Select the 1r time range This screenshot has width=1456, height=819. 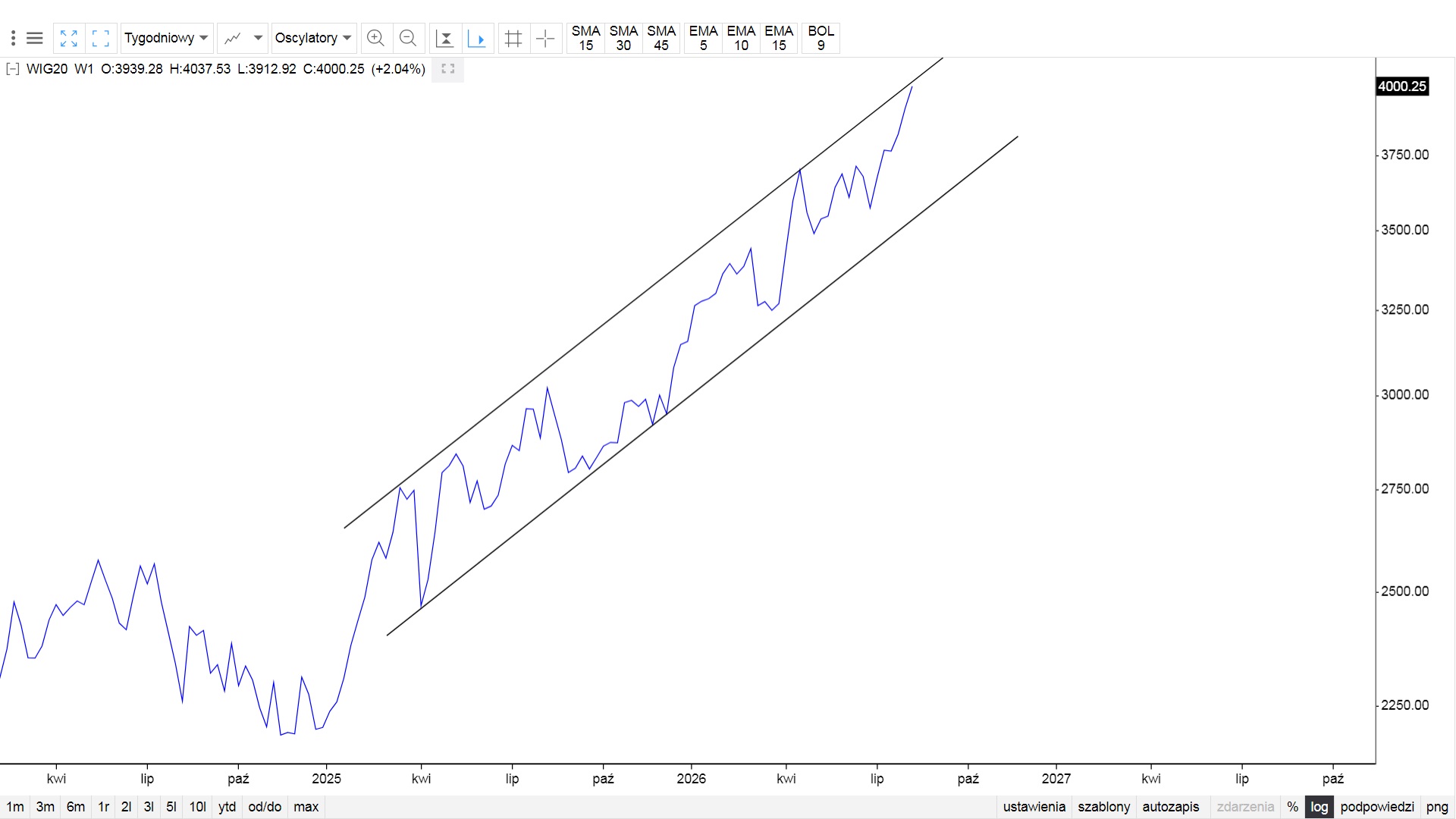tap(104, 807)
